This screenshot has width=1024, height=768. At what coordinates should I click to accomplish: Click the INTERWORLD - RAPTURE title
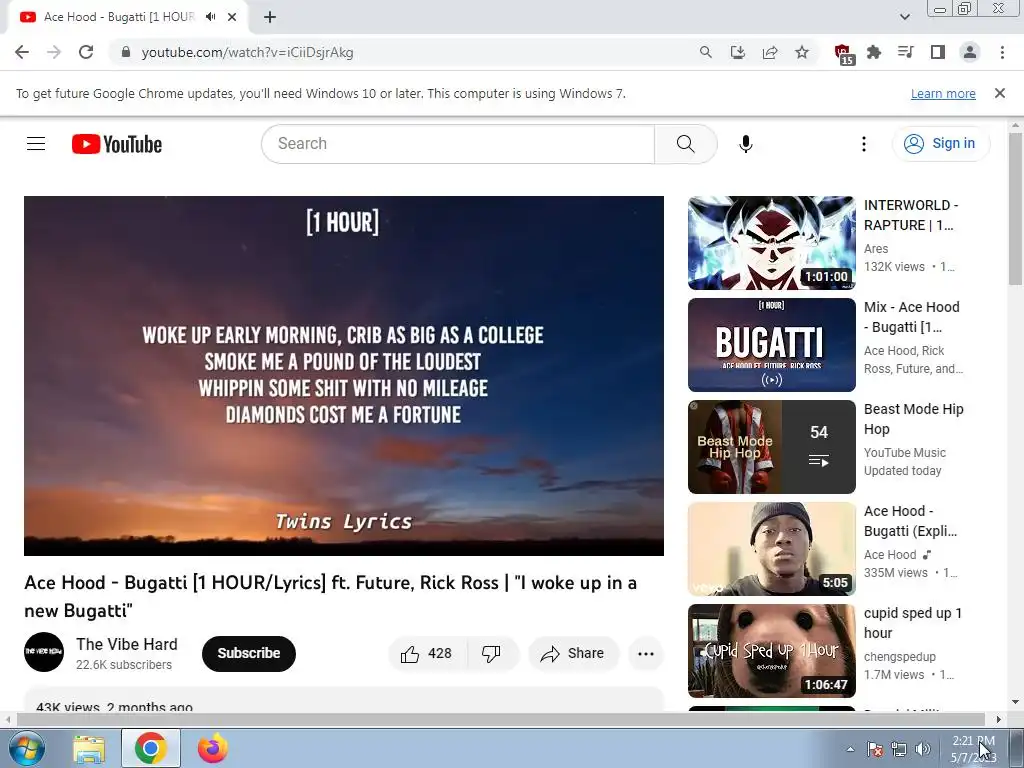point(911,215)
